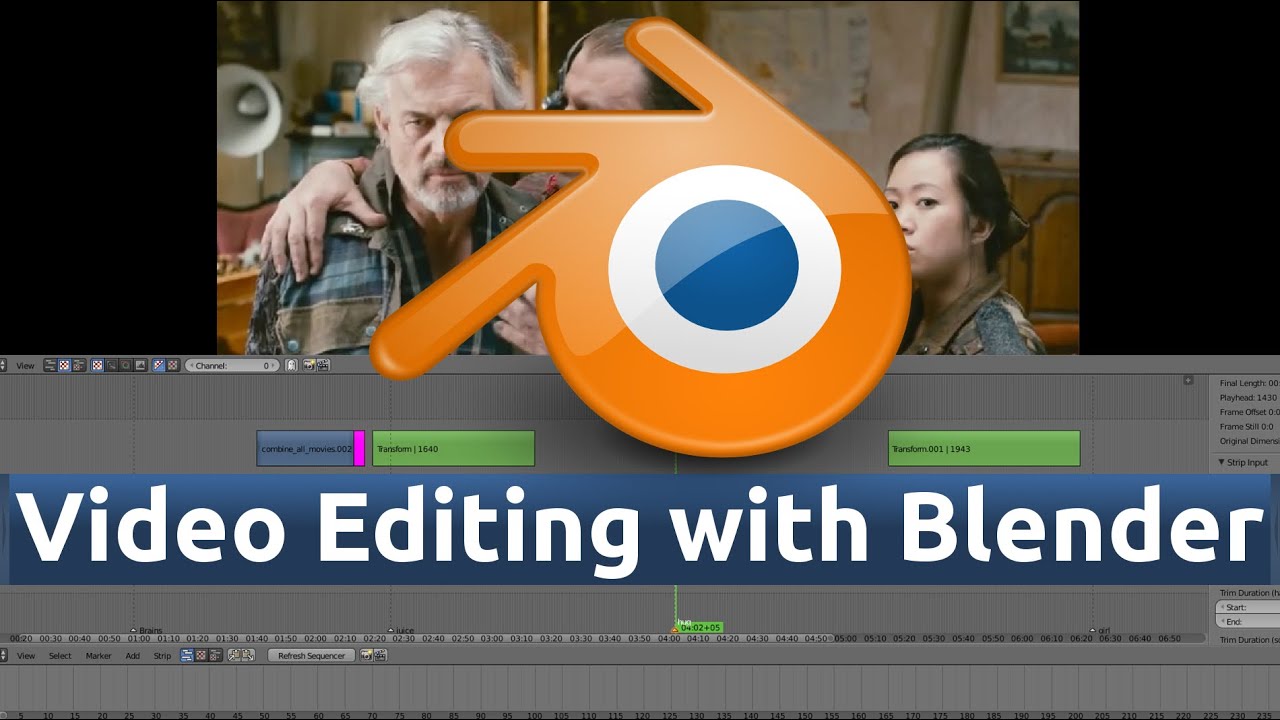Screen dimensions: 1280x720
Task: Open the View menu in the preview header
Action: [x=25, y=366]
